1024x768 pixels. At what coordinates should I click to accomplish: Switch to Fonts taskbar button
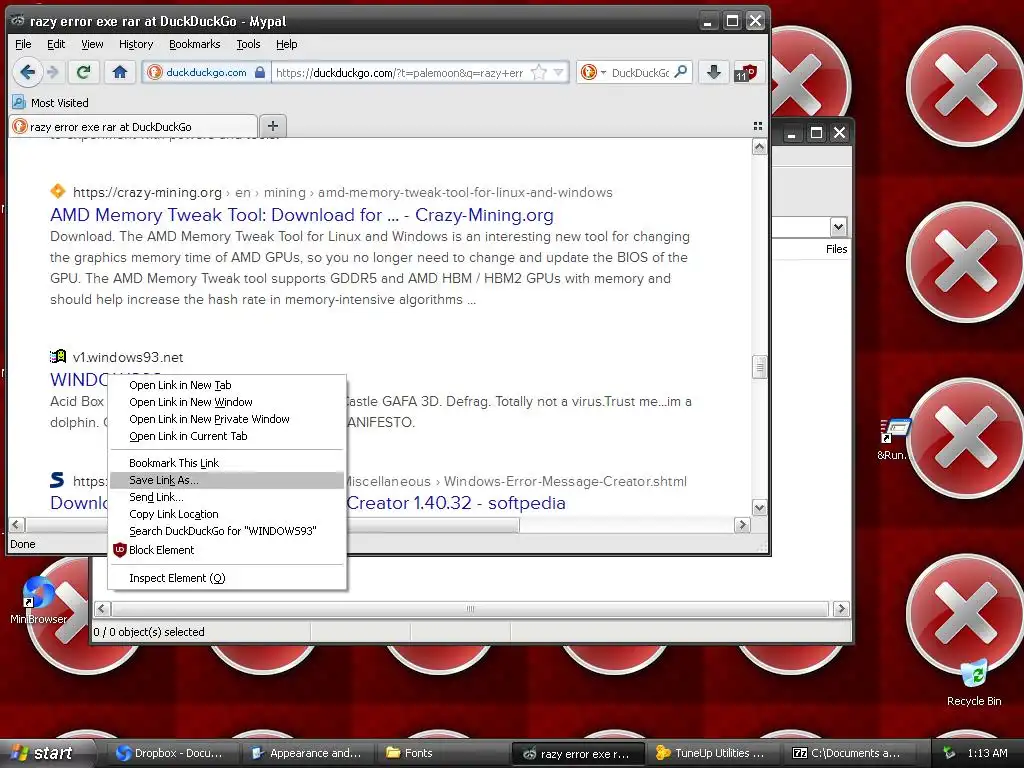coord(443,753)
